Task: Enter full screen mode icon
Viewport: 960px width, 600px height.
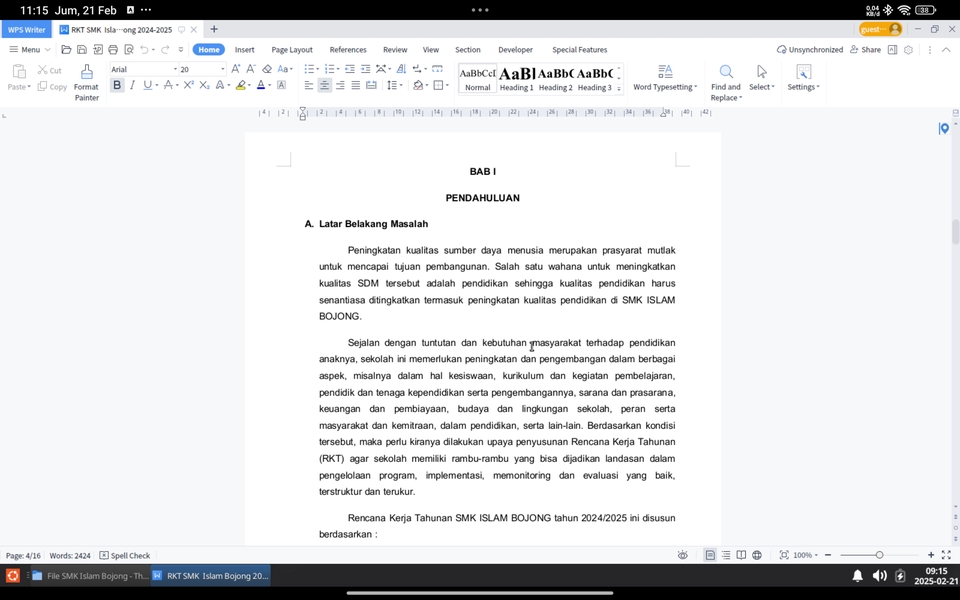Action: 947,555
